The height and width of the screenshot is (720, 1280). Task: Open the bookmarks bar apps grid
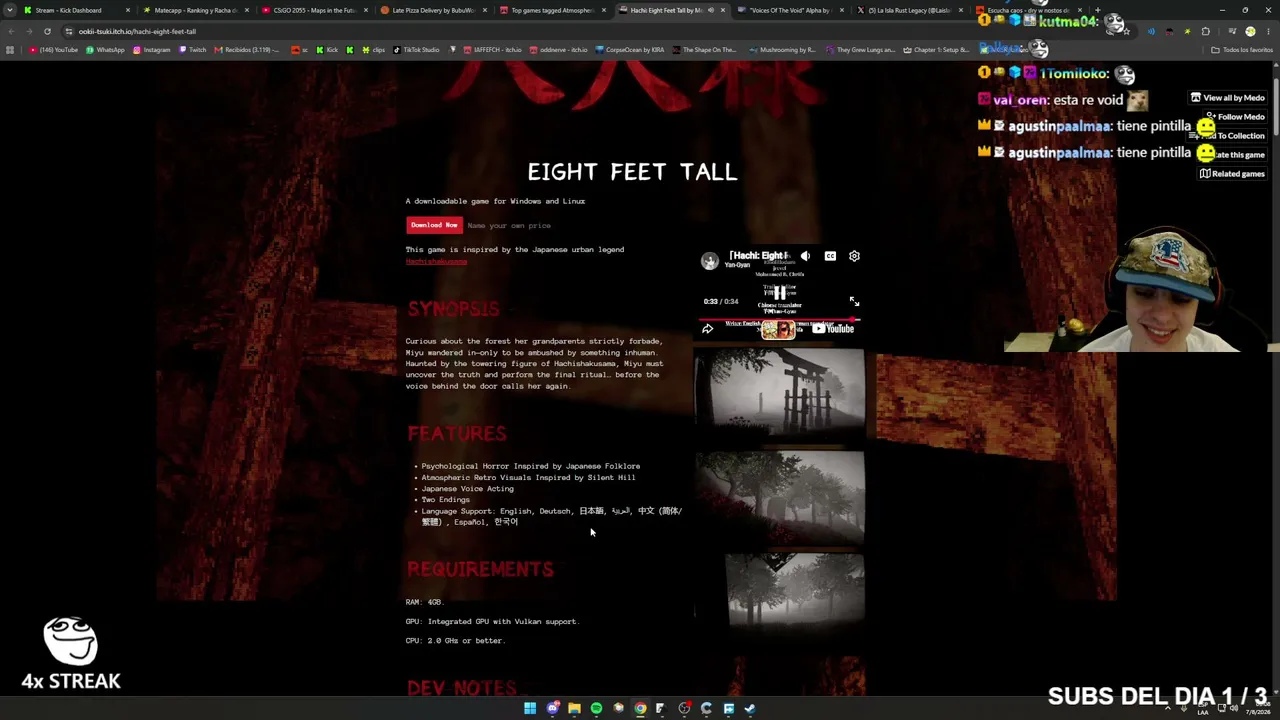(x=10, y=50)
